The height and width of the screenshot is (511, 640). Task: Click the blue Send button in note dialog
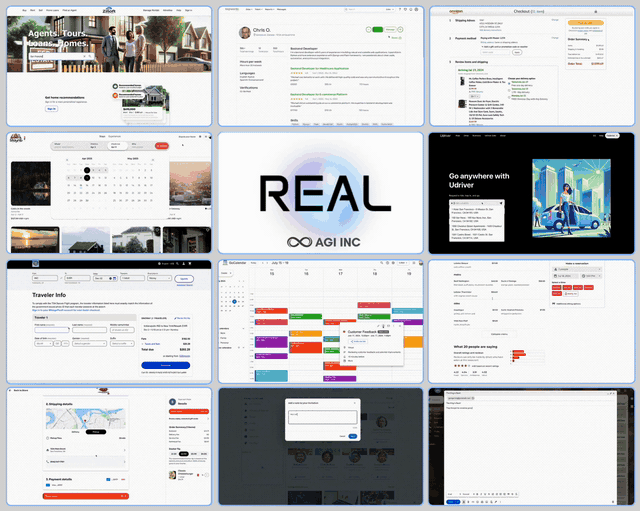(353, 436)
